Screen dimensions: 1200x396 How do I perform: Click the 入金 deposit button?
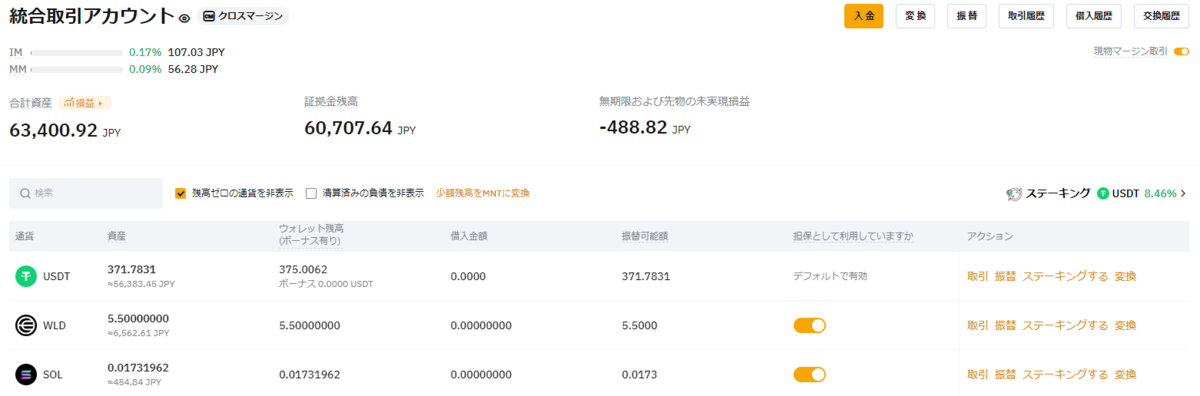pyautogui.click(x=864, y=16)
